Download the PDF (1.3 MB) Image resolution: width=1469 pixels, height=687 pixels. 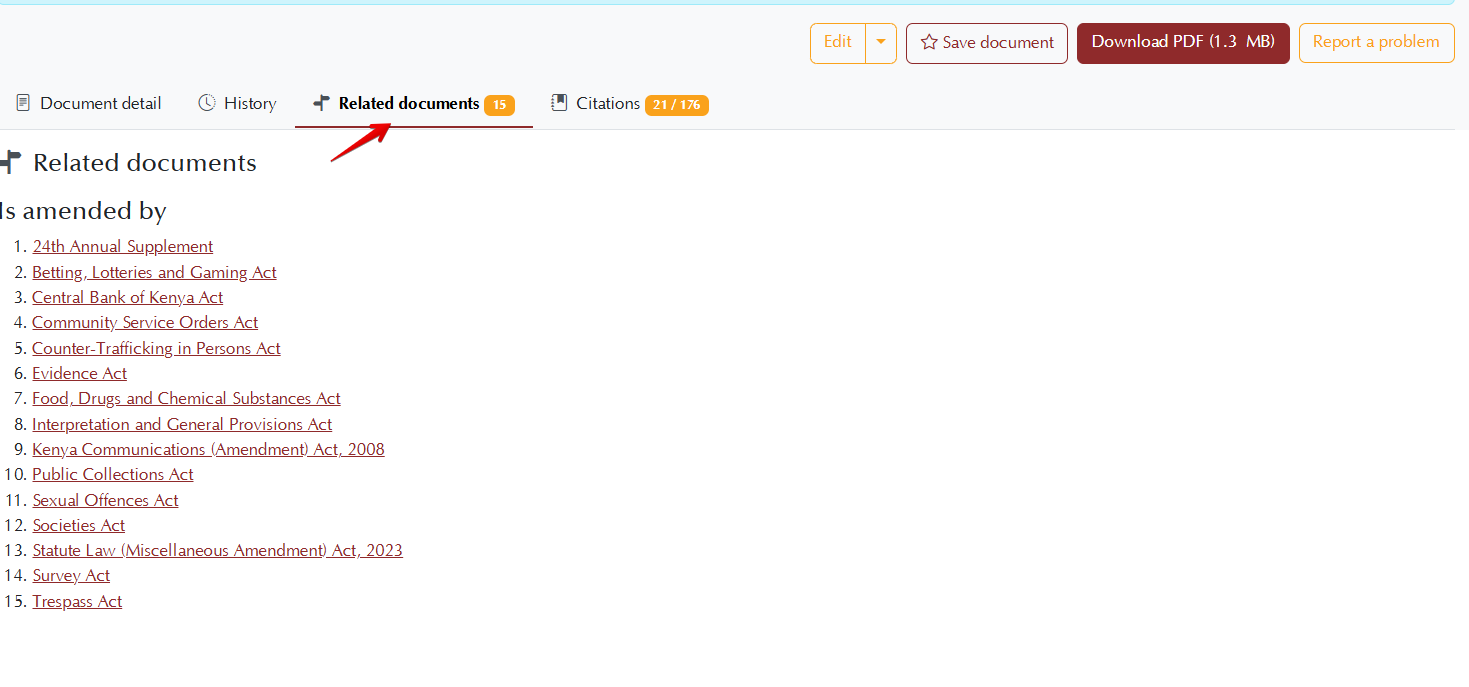(x=1182, y=43)
